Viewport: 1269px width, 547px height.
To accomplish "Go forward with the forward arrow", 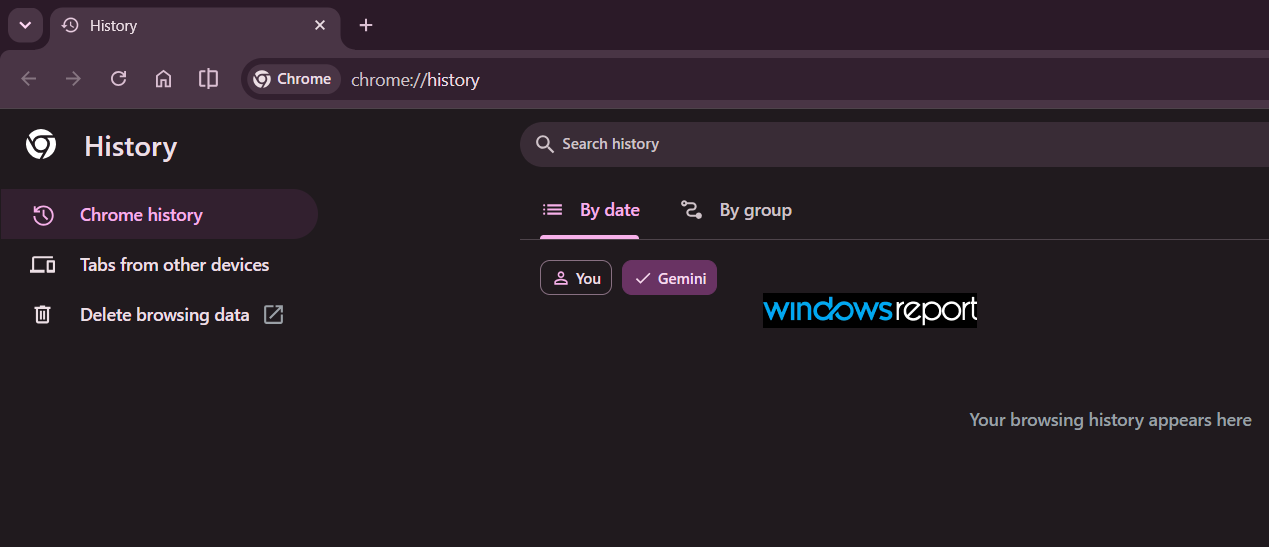I will (73, 79).
